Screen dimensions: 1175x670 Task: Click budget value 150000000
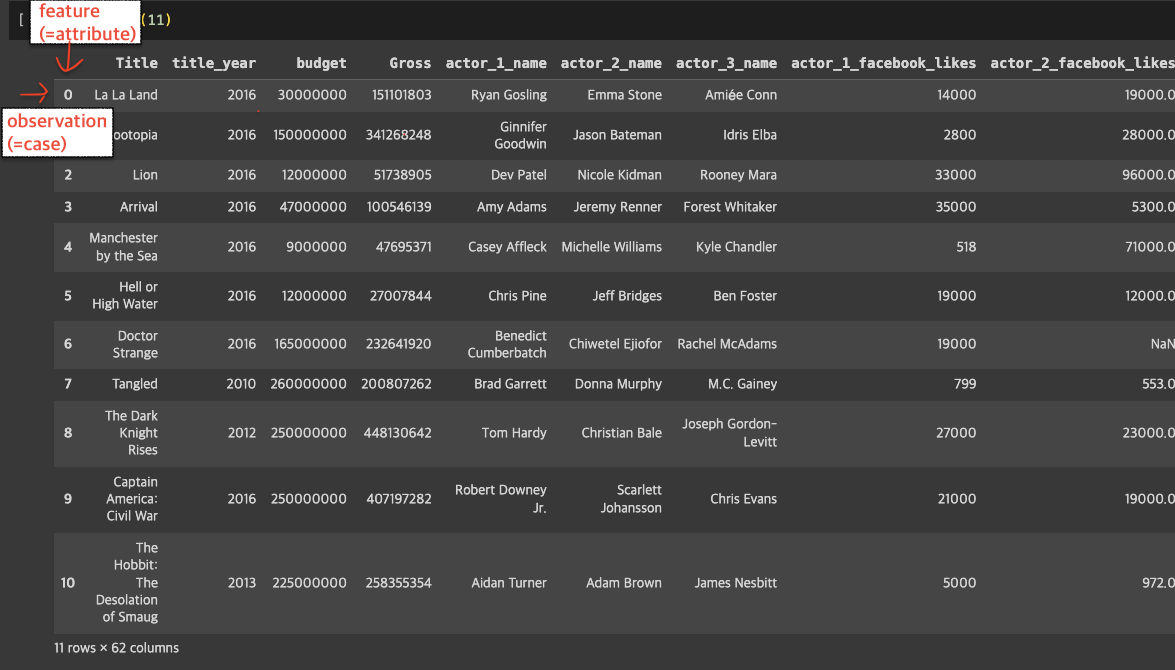tap(309, 135)
